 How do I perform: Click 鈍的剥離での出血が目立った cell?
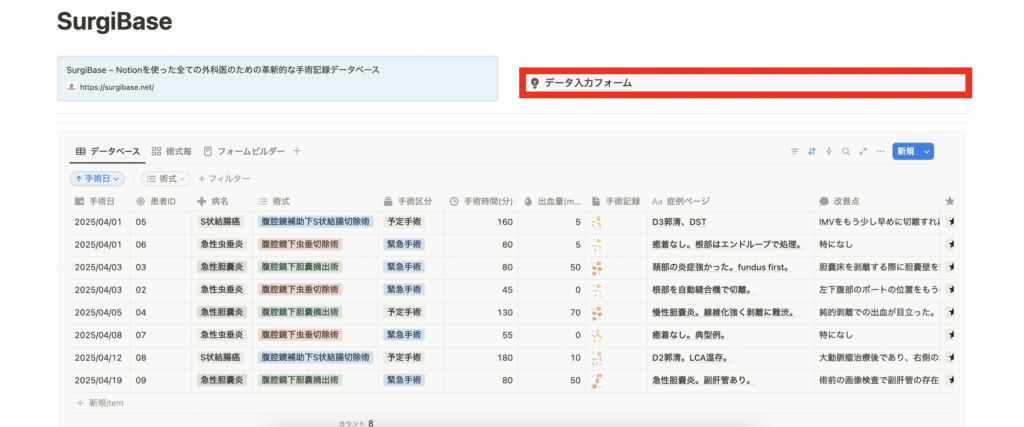[877, 312]
